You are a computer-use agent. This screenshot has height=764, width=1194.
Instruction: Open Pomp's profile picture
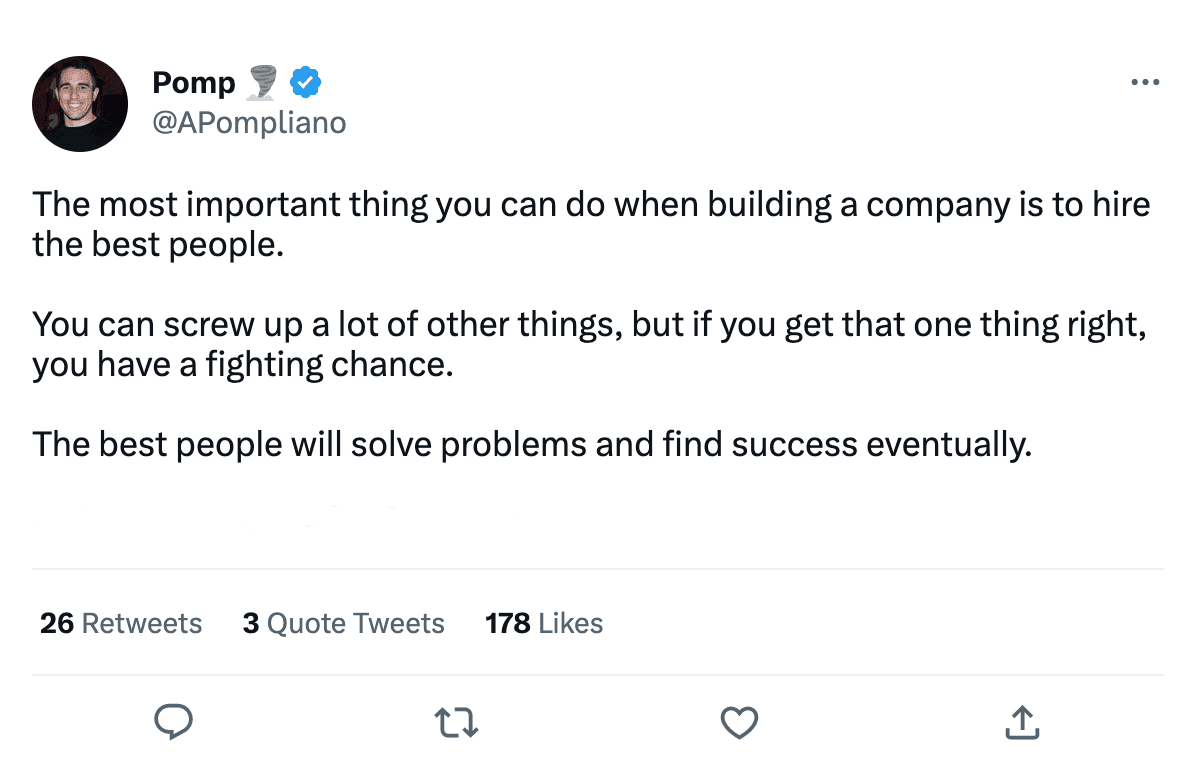(80, 104)
